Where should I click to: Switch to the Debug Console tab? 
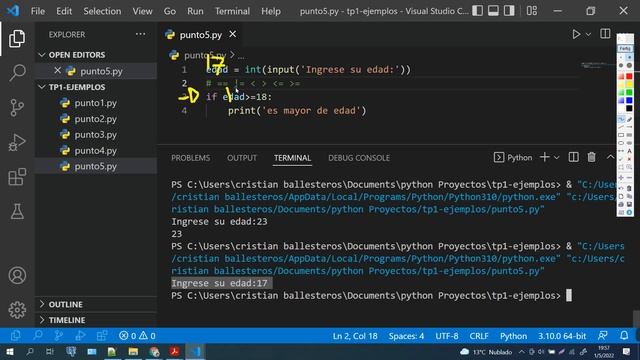pos(359,158)
